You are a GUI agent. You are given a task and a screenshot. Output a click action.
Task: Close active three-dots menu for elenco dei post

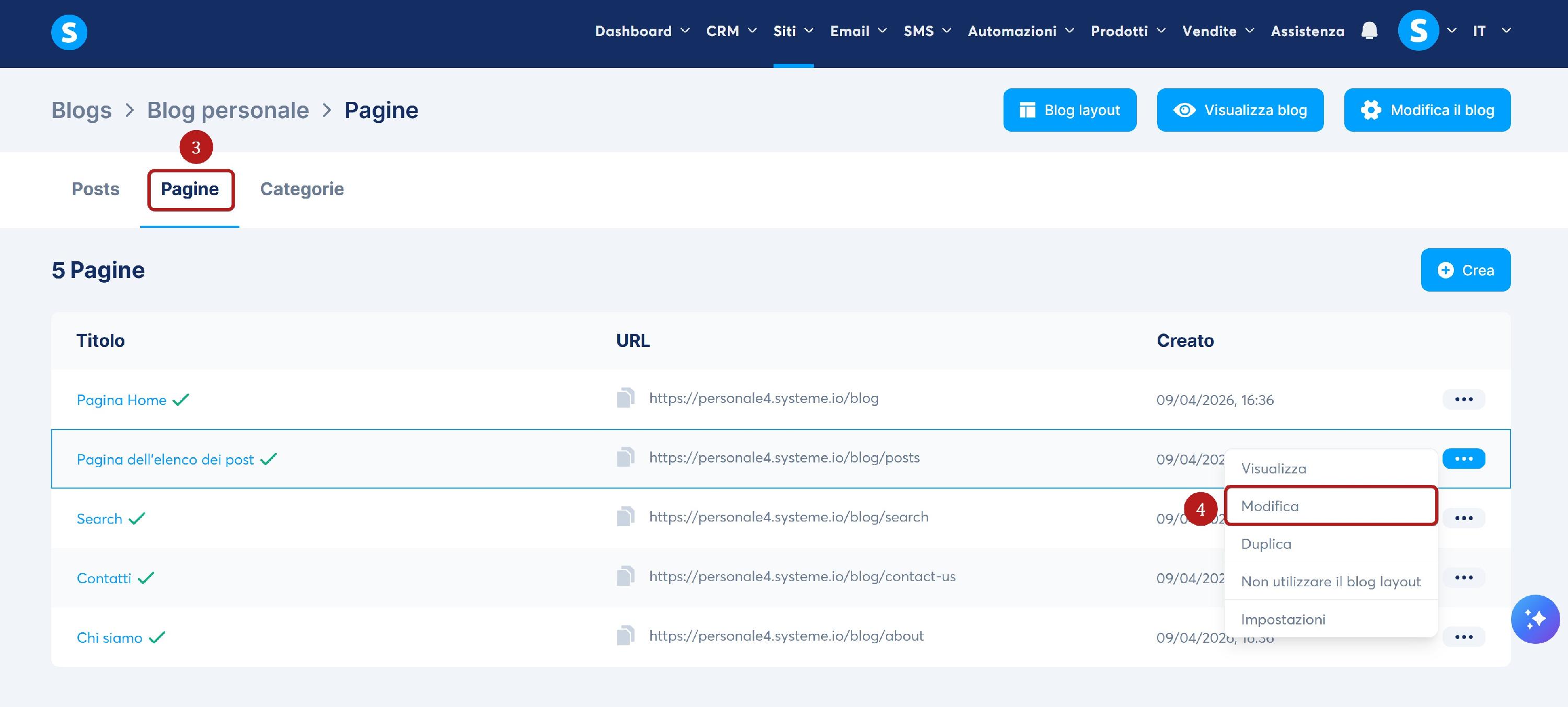1463,459
